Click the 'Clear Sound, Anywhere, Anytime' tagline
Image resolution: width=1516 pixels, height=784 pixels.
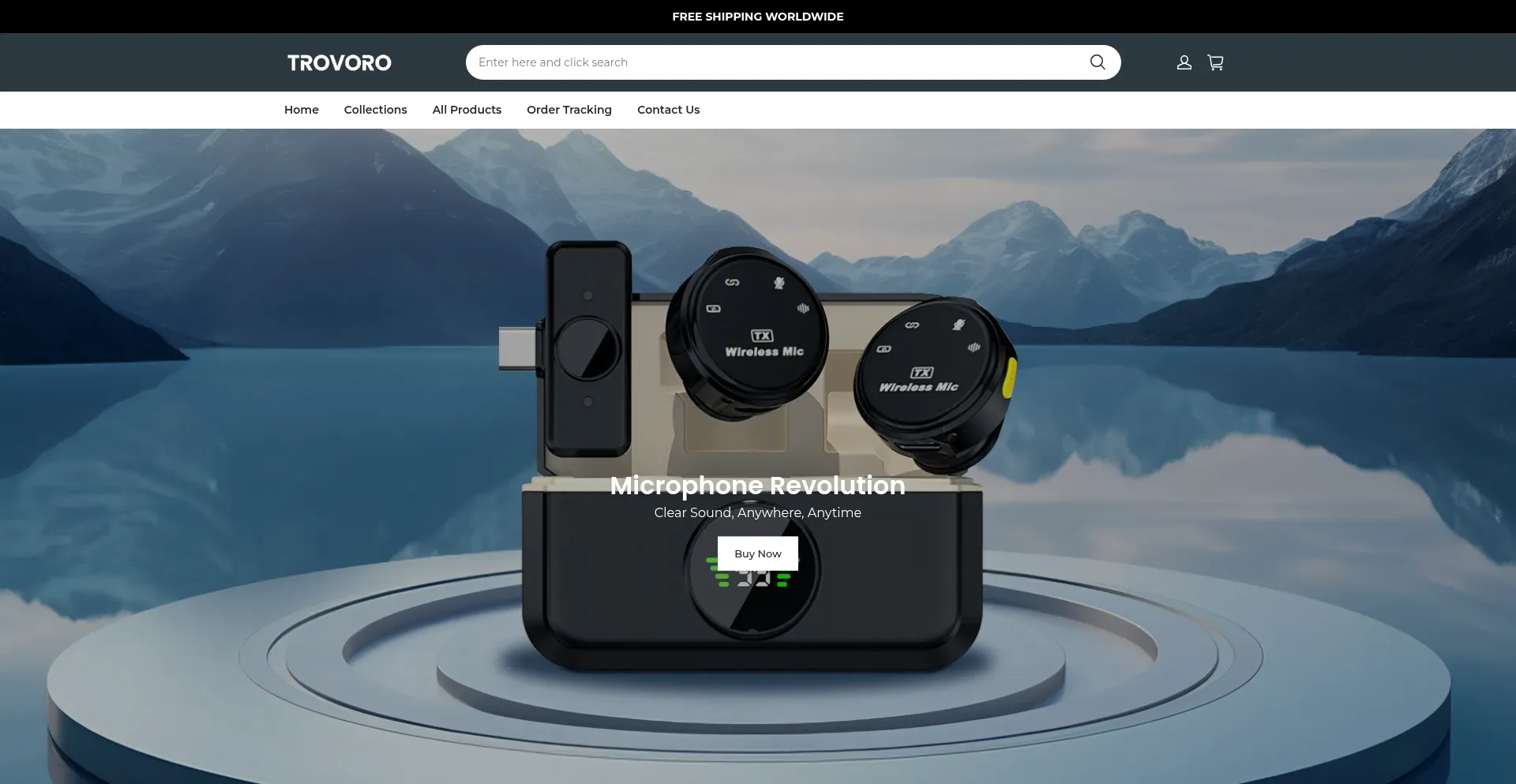(x=757, y=512)
